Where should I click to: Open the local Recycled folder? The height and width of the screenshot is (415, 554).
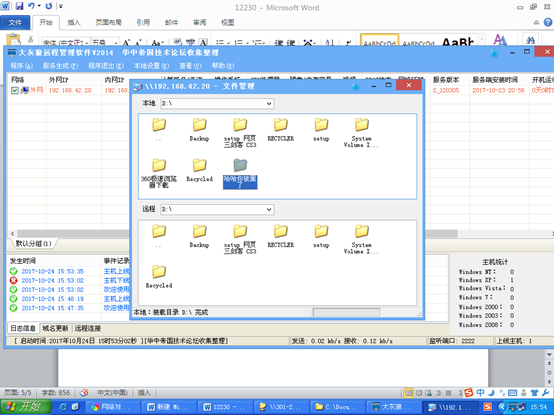click(199, 170)
